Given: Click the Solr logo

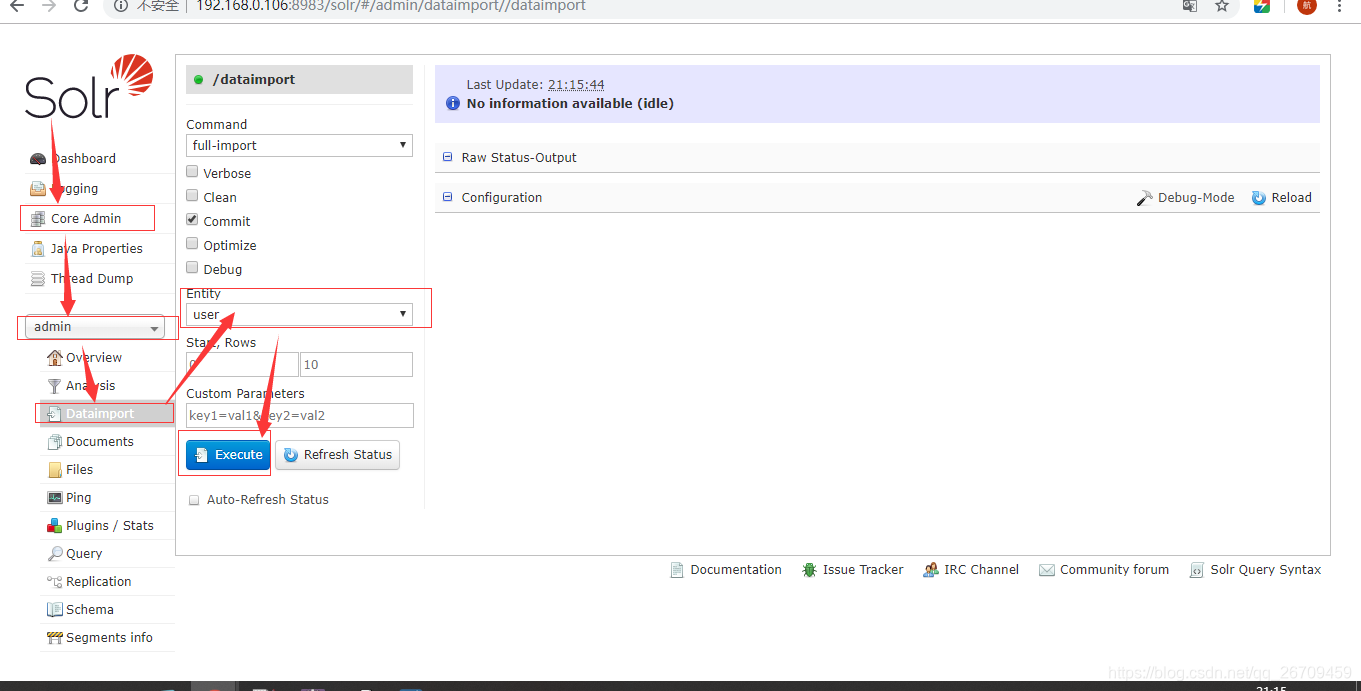Looking at the screenshot, I should pos(89,87).
